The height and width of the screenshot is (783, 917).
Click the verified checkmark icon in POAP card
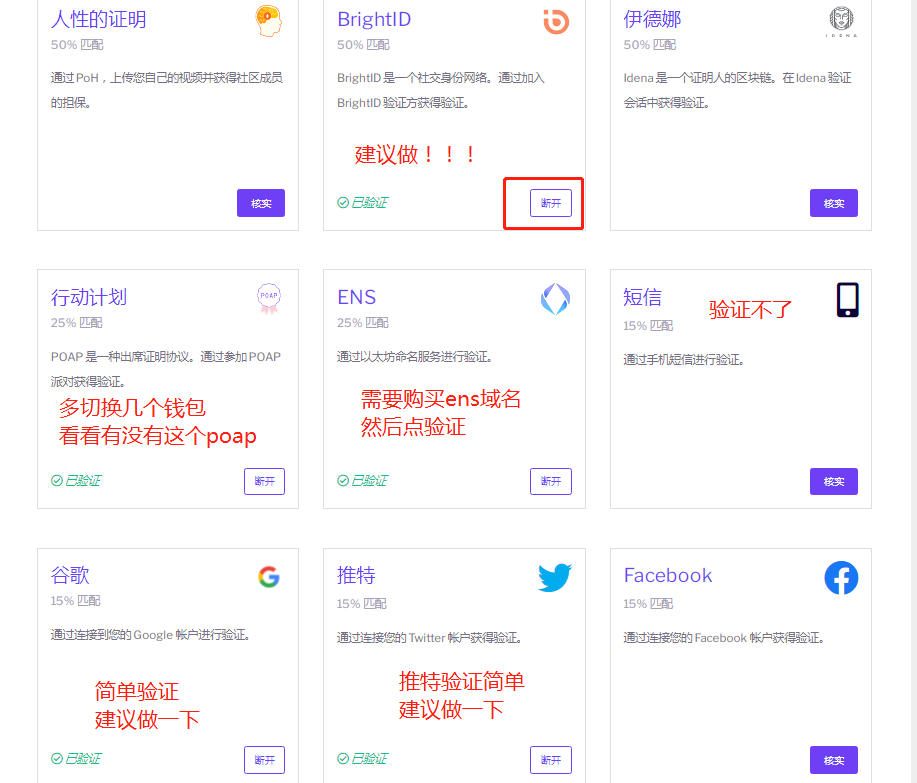(x=56, y=481)
